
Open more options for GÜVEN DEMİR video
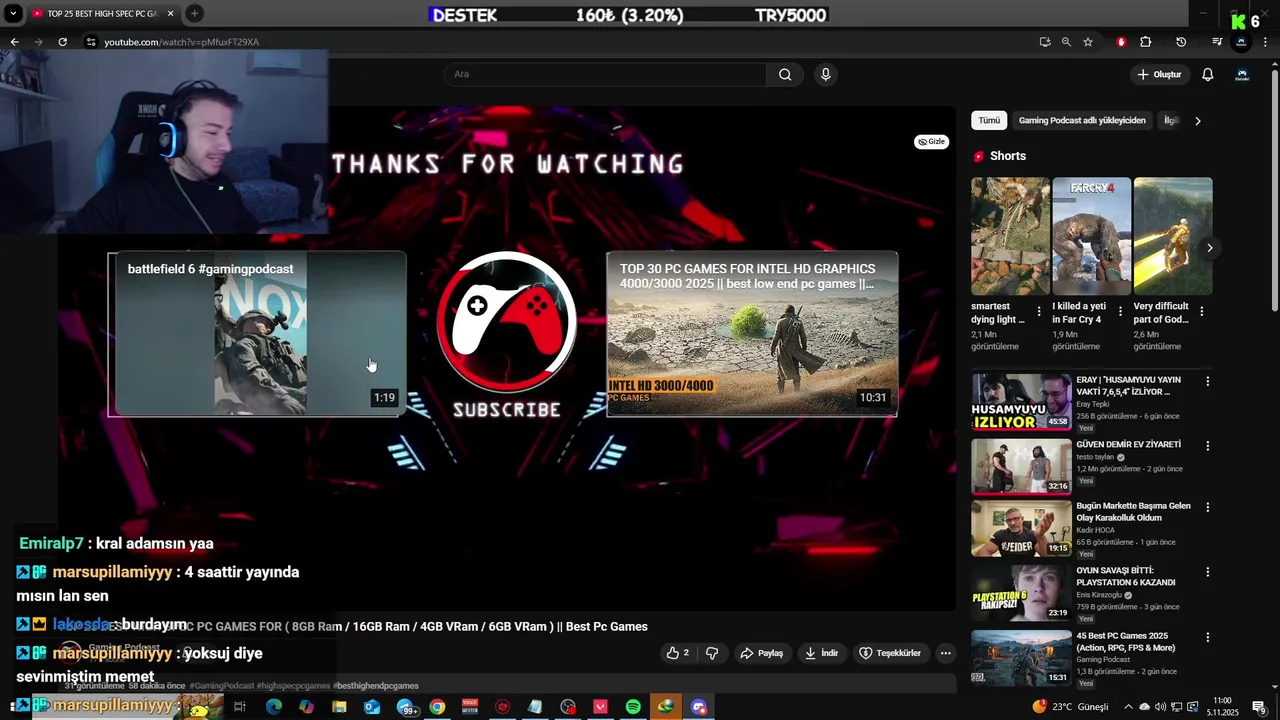click(x=1207, y=446)
